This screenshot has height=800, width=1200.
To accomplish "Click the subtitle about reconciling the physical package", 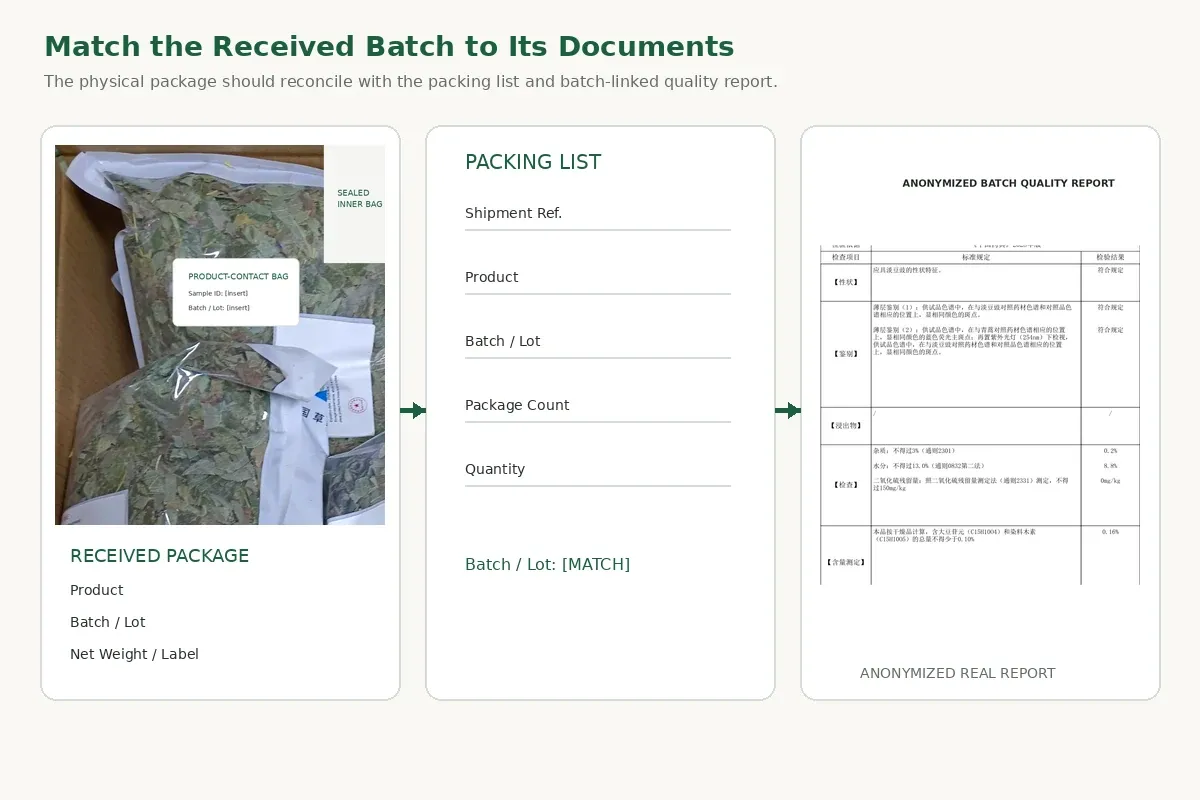I will 410,82.
